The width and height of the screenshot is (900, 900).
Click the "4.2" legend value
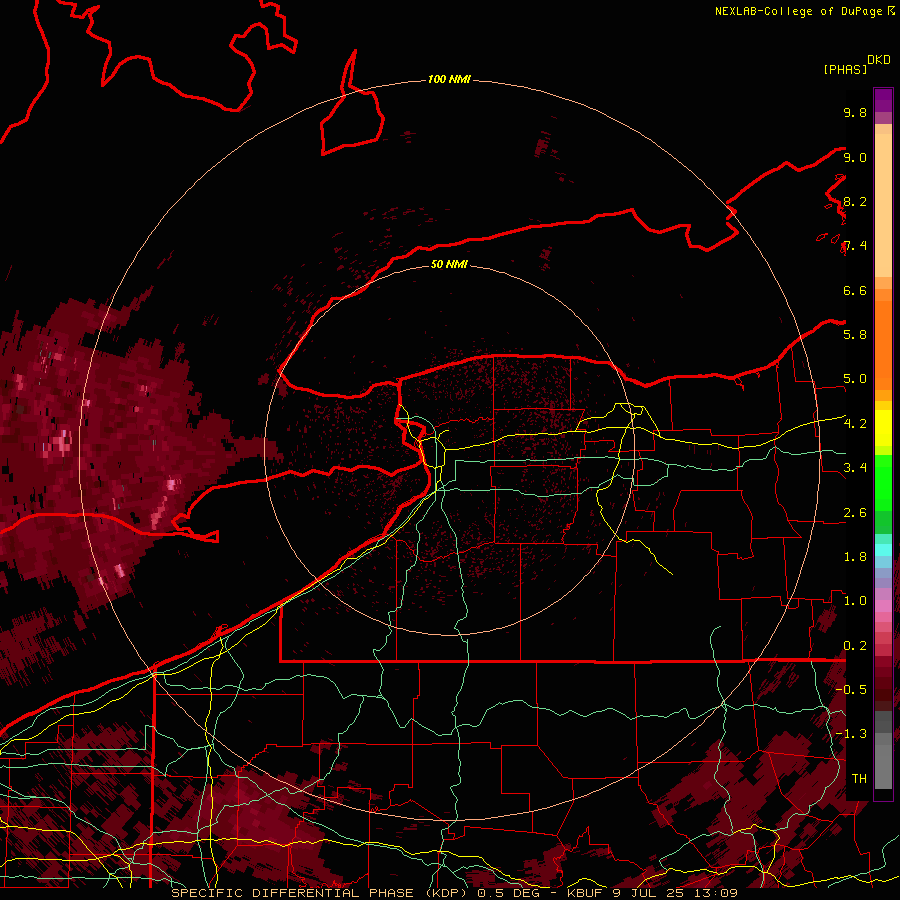coord(855,424)
